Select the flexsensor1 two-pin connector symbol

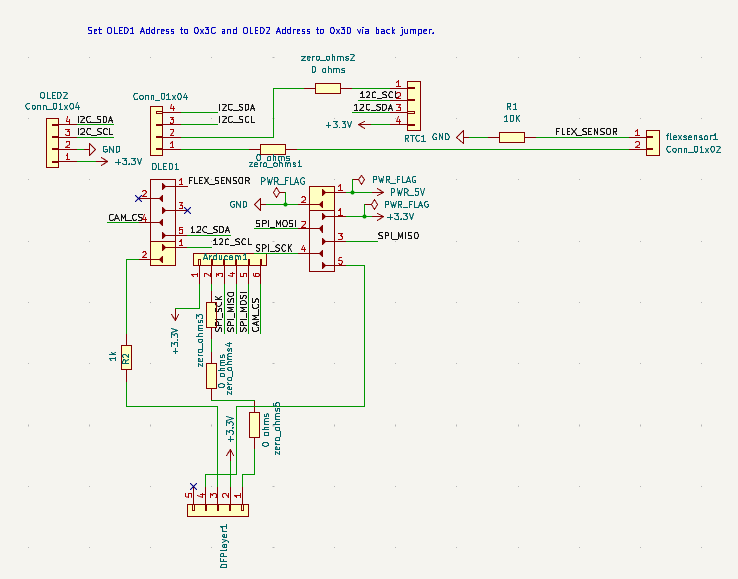point(652,143)
